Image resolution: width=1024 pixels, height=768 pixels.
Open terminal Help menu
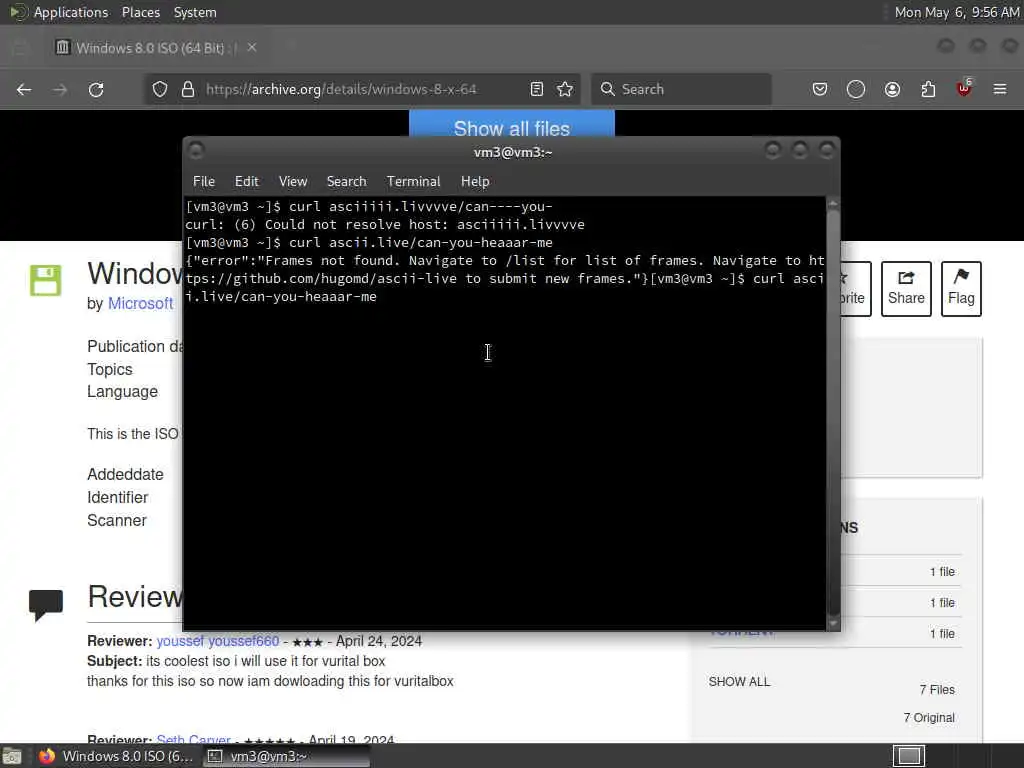coord(475,182)
